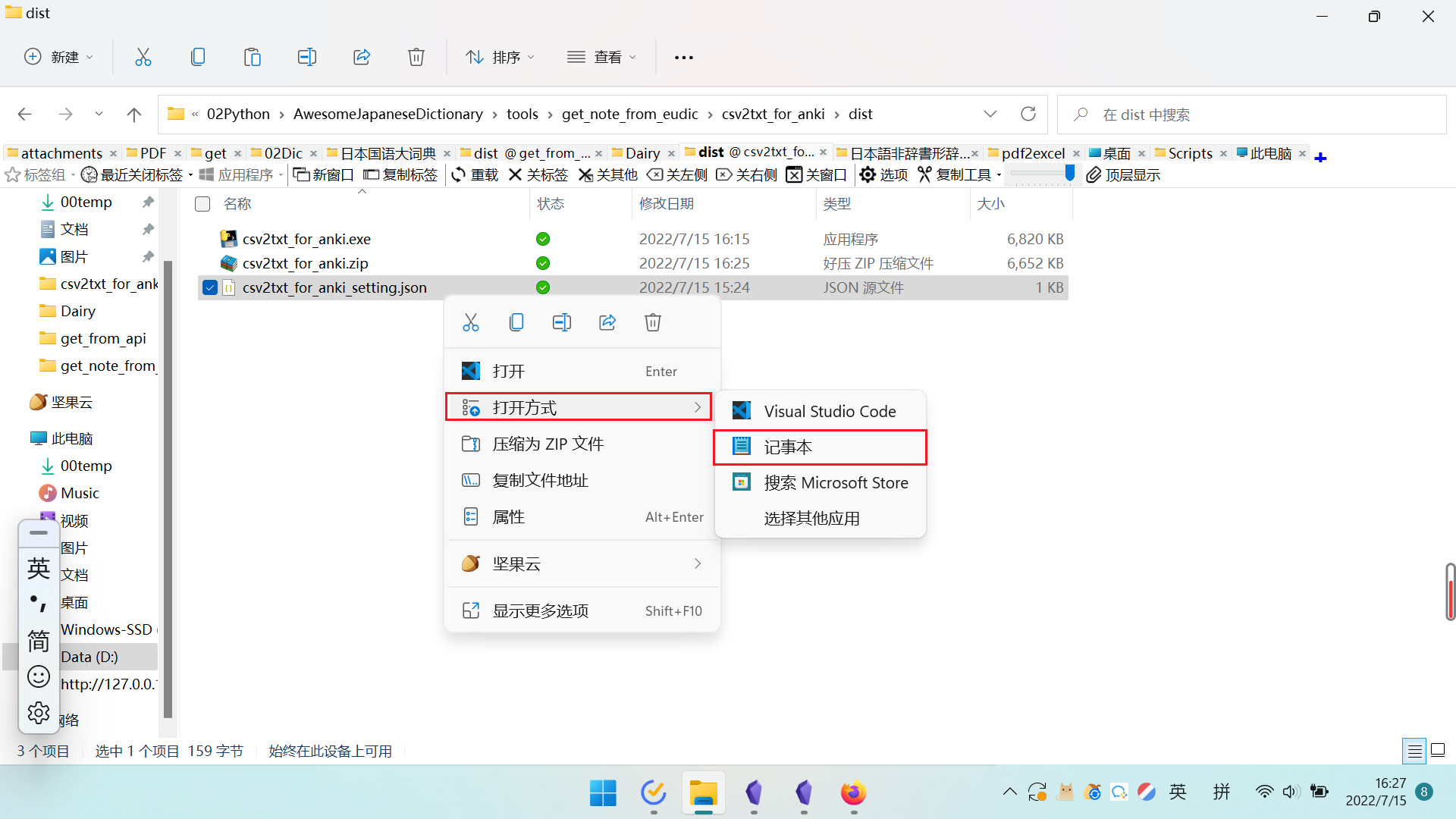The image size is (1456, 819).
Task: Uncheck the csv2txt_for_anki_setting.json file checkbox
Action: (x=210, y=287)
